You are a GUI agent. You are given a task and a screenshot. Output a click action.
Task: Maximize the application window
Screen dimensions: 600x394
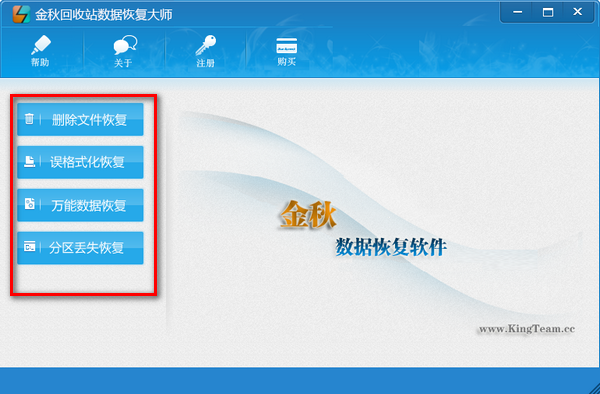[x=548, y=12]
